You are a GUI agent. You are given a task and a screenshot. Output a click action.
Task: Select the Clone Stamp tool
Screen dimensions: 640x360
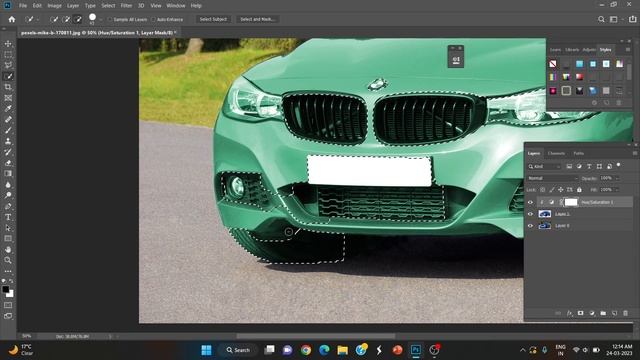[8, 141]
